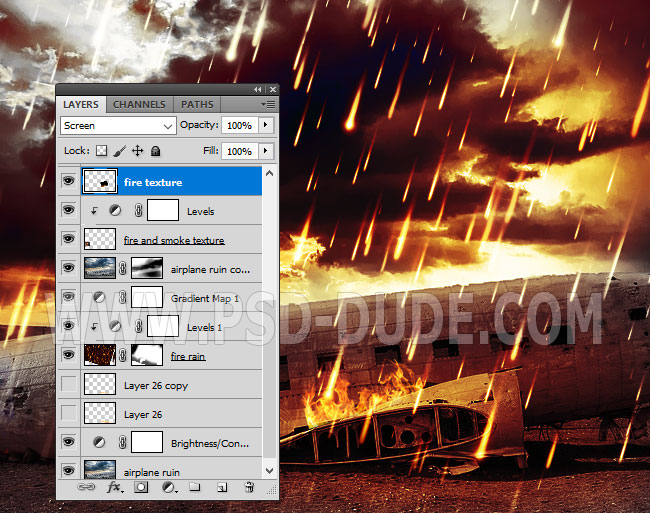This screenshot has width=650, height=513.
Task: Click the Levels adjustment icon
Action: 115,211
